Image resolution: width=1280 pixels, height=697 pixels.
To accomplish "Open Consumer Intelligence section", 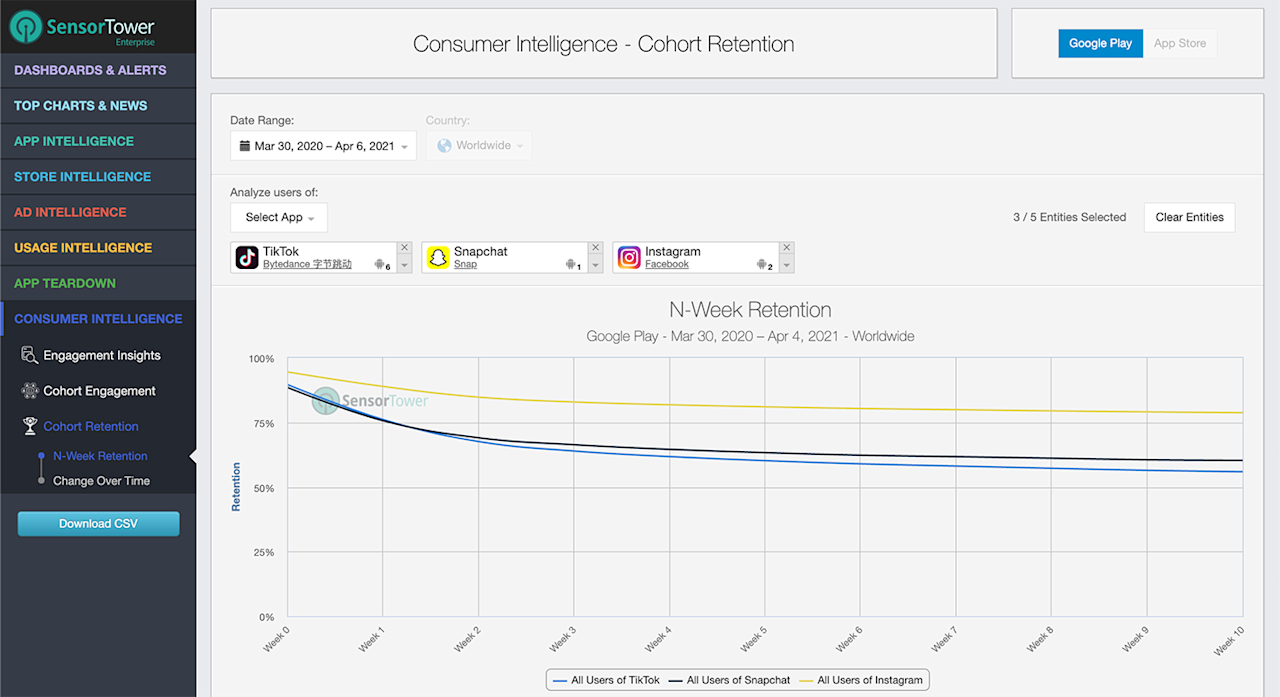I will 98,319.
